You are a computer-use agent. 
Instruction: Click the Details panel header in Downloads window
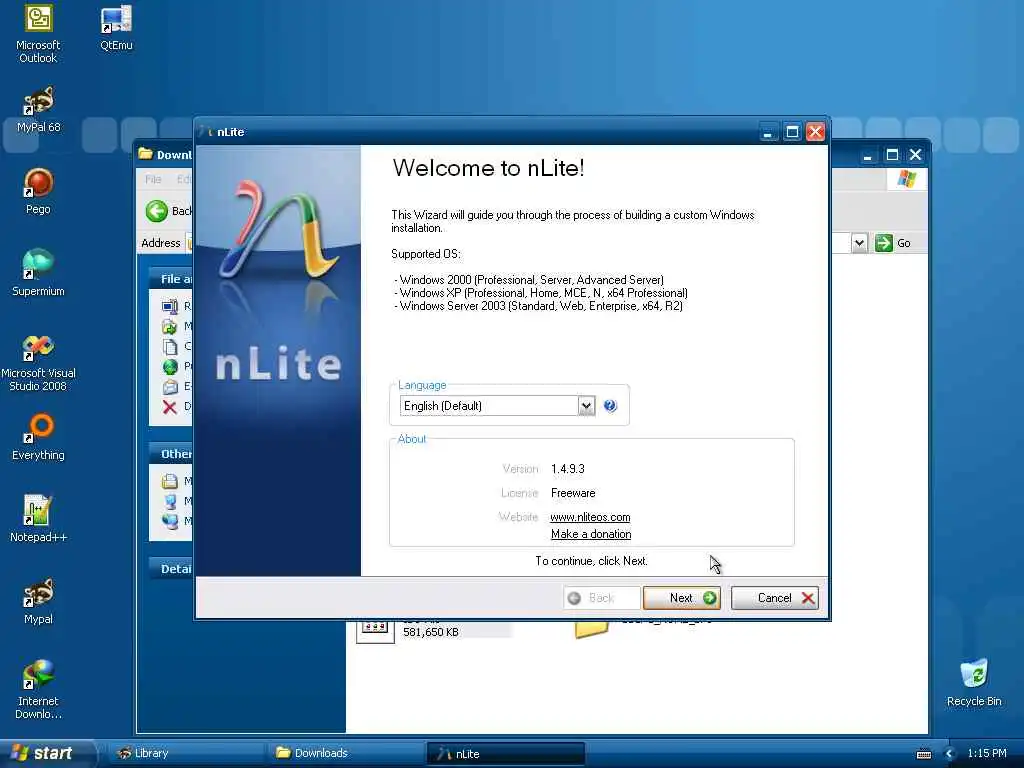click(x=171, y=568)
